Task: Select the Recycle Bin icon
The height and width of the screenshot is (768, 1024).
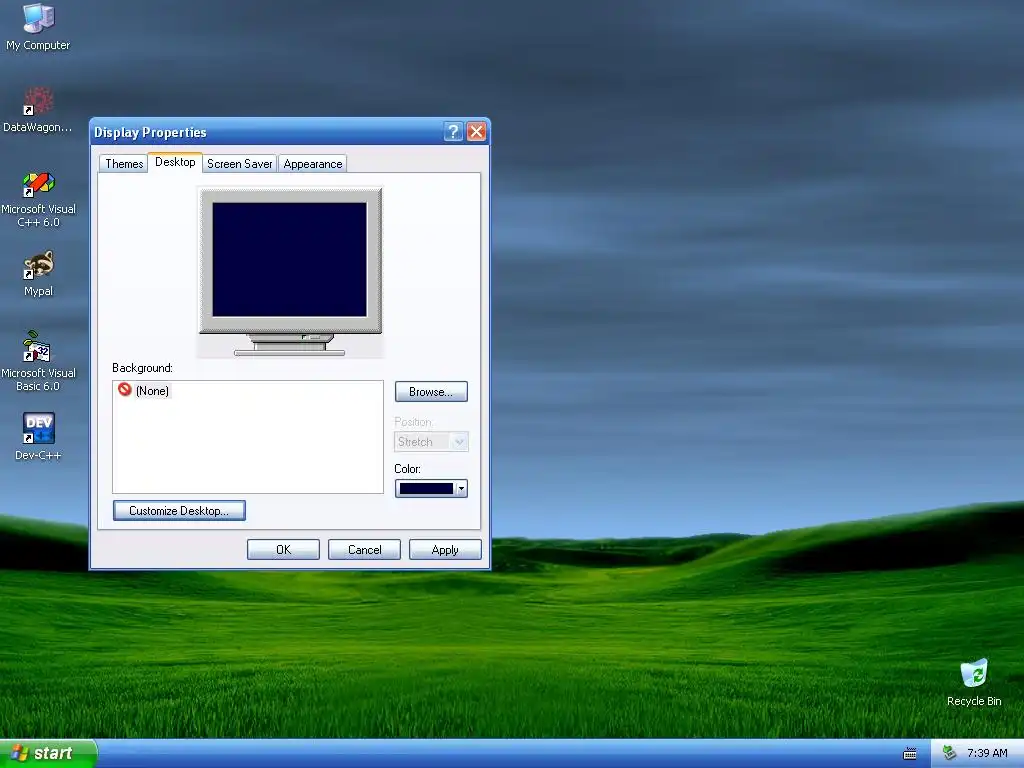Action: pos(974,683)
